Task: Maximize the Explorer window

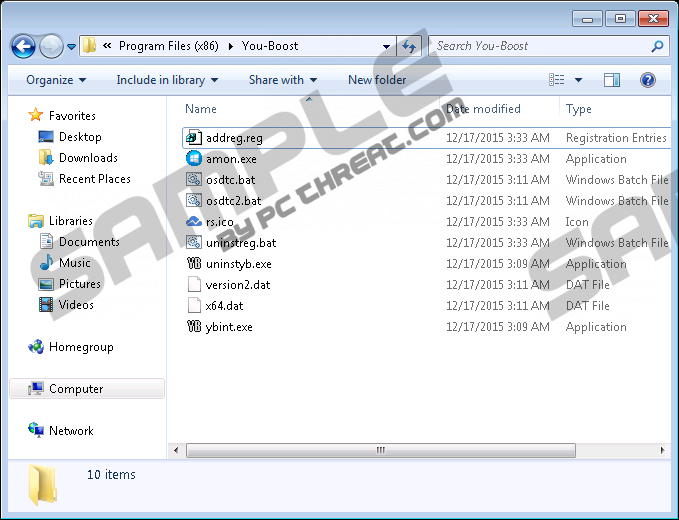Action: tap(621, 19)
